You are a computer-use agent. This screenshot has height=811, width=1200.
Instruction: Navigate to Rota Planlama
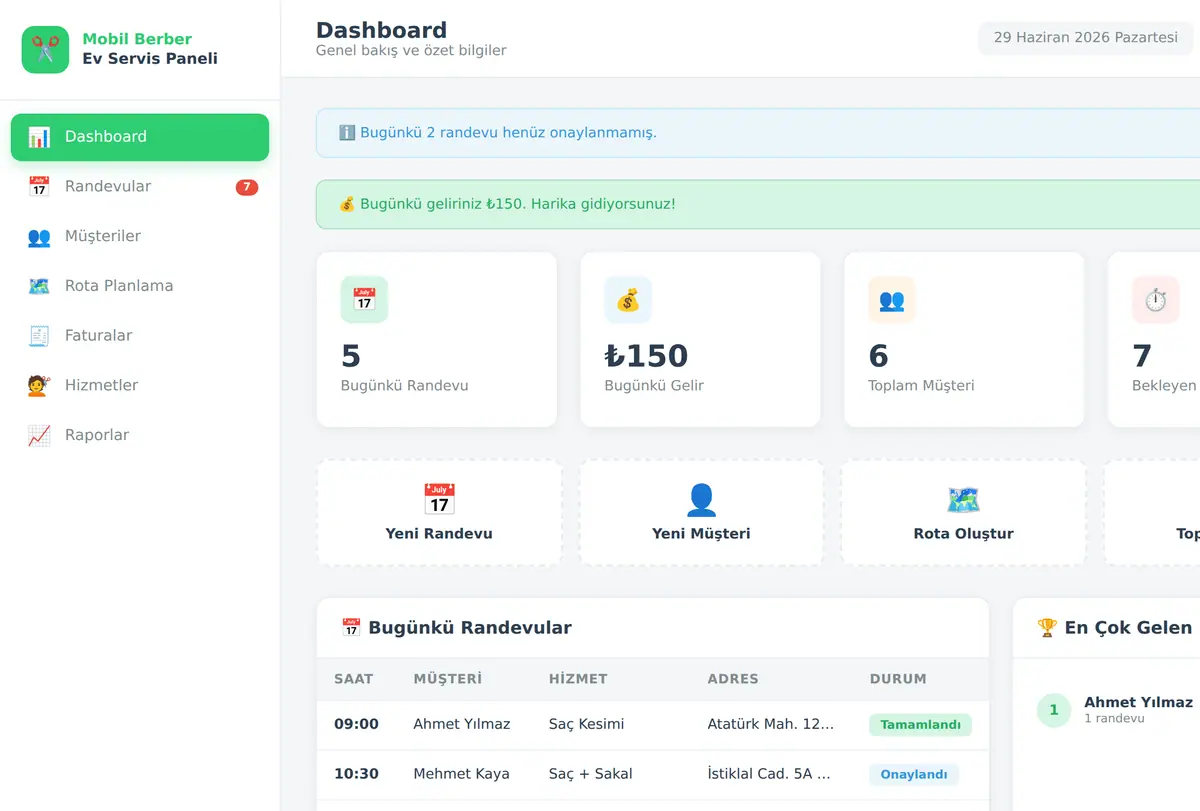[140, 286]
